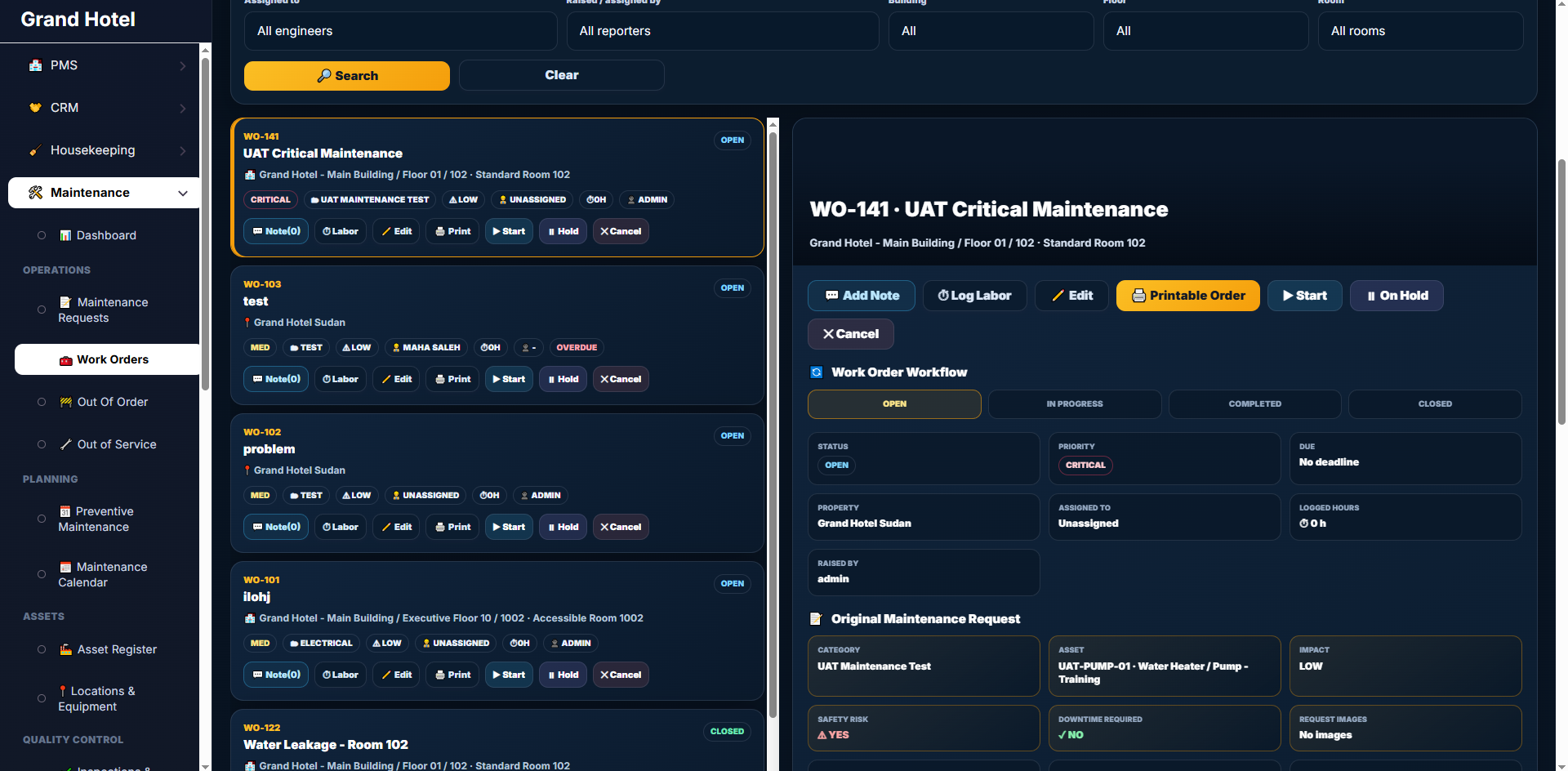Start work order WO-141 in detail panel

click(1304, 296)
